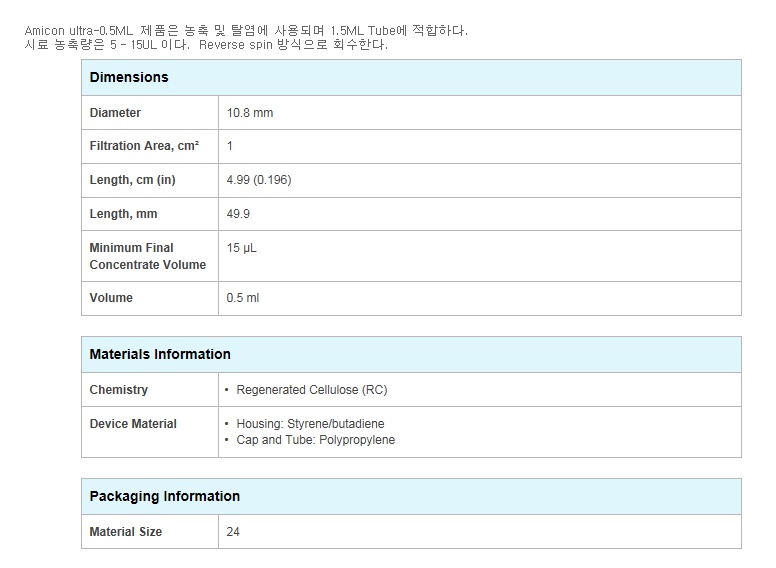Click the 10.8 mm diameter value
Image resolution: width=776 pixels, height=568 pixels.
pos(250,113)
